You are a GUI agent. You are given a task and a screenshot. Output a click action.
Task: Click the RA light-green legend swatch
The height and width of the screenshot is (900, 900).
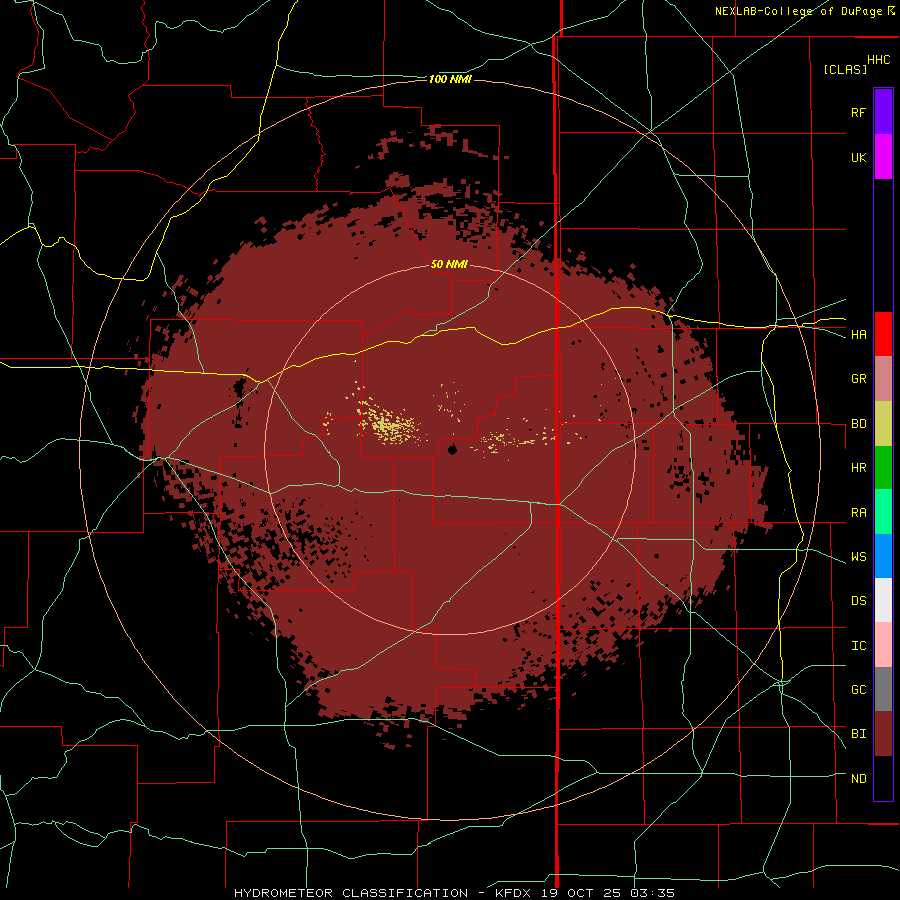883,512
